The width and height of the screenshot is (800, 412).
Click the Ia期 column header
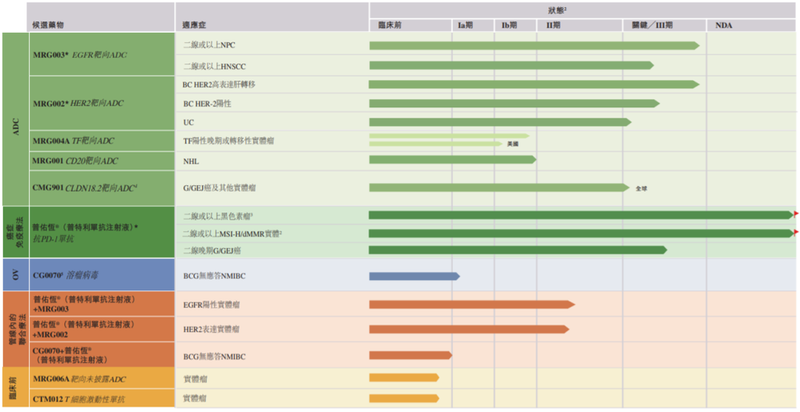tap(465, 24)
